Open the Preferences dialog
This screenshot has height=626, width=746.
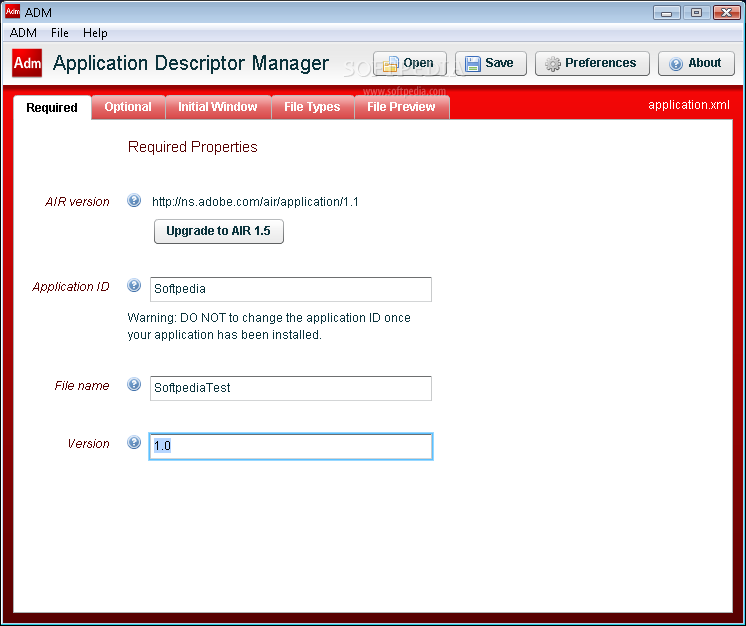click(592, 63)
